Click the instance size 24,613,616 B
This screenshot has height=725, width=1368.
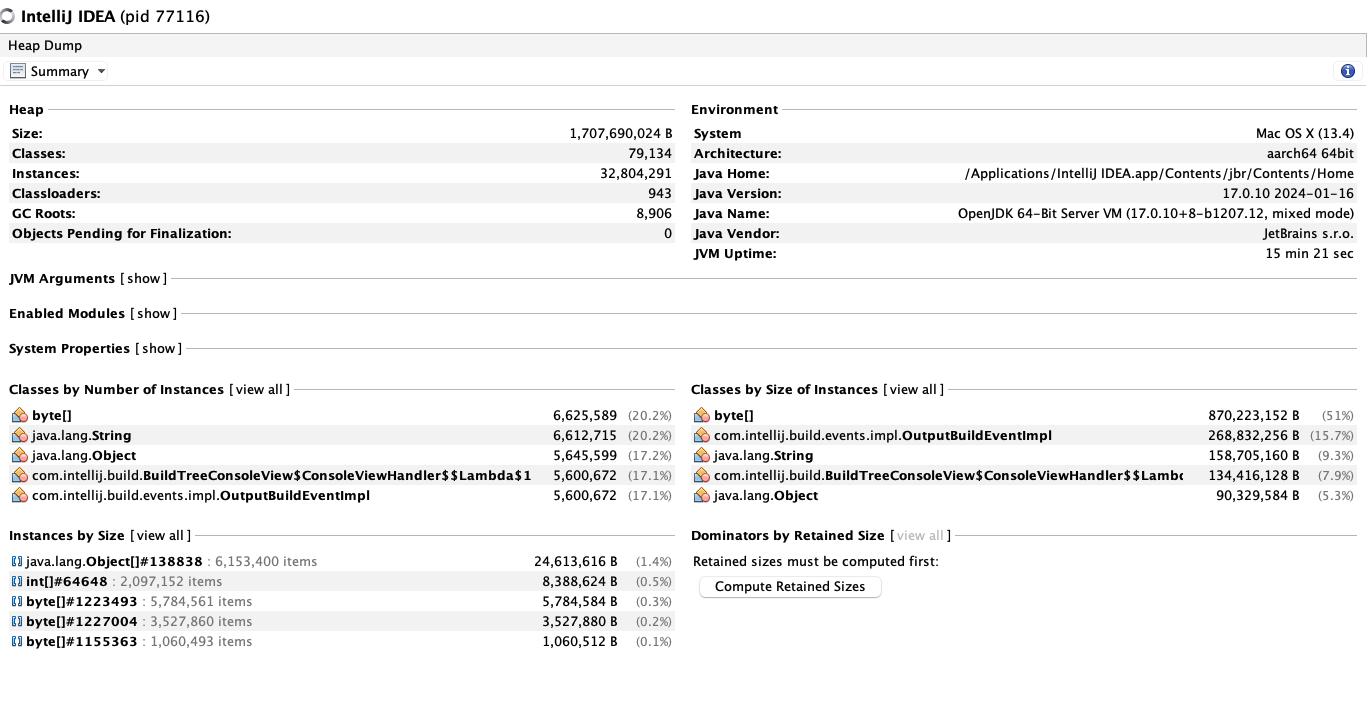coord(576,562)
